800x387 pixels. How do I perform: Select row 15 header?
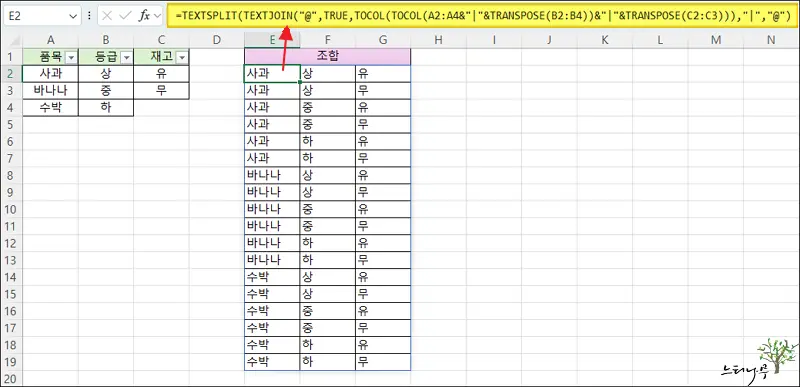click(11, 294)
